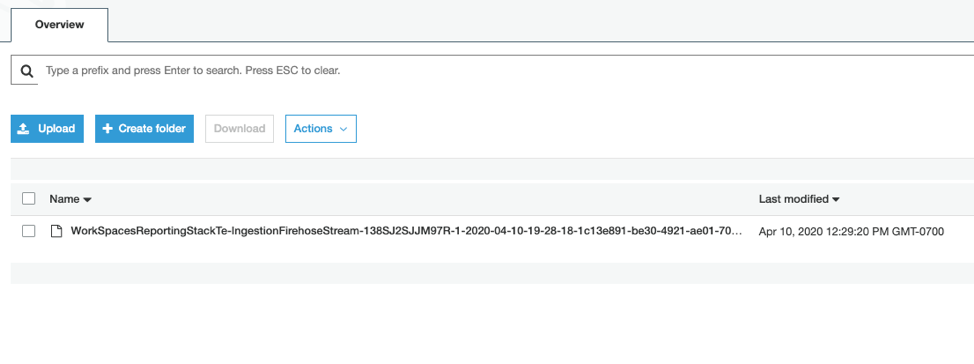Open the WorkSpacesReportingStackTe-IngestionFirehoseStream file link
974x364 pixels.
[406, 232]
